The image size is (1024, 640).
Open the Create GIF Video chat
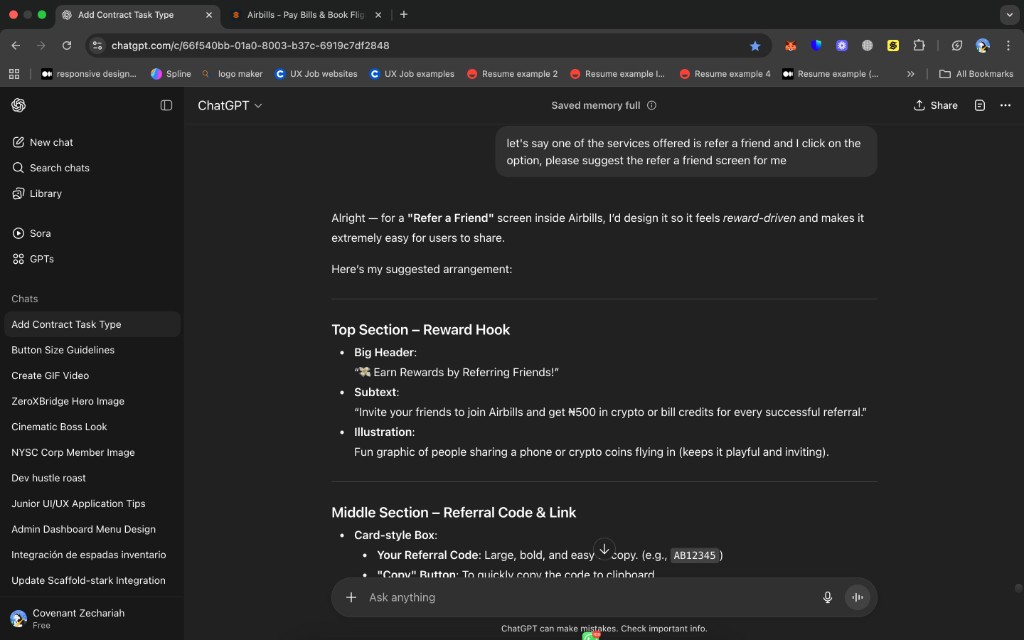click(x=92, y=376)
